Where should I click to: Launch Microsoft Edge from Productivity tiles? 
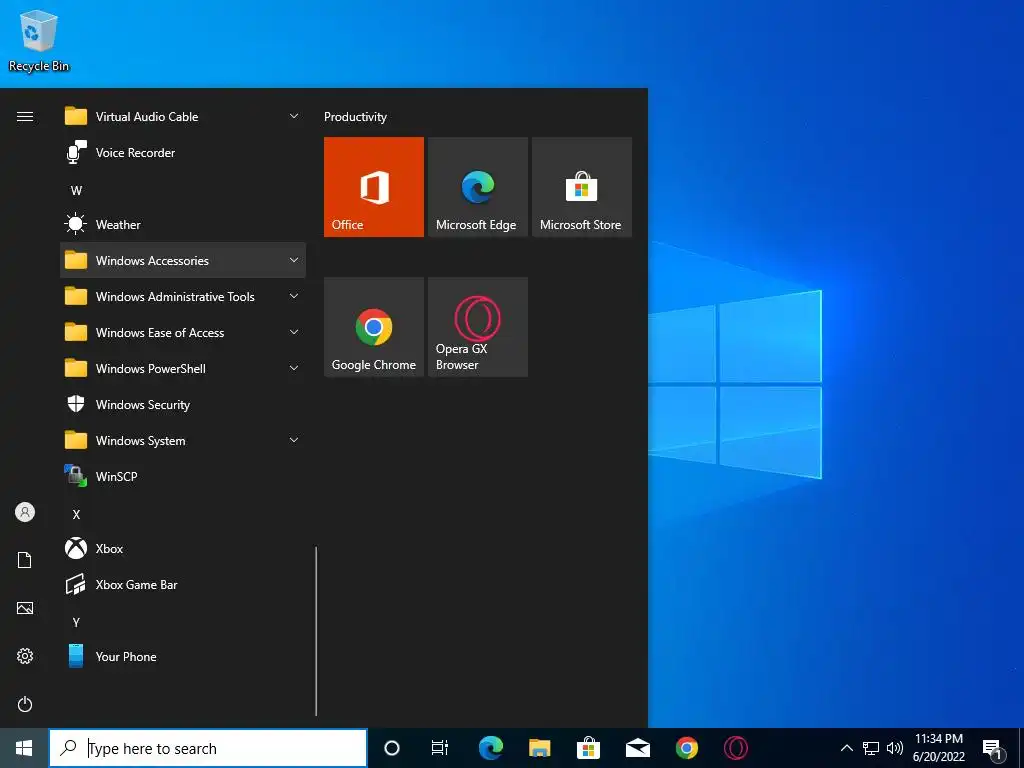tap(477, 187)
